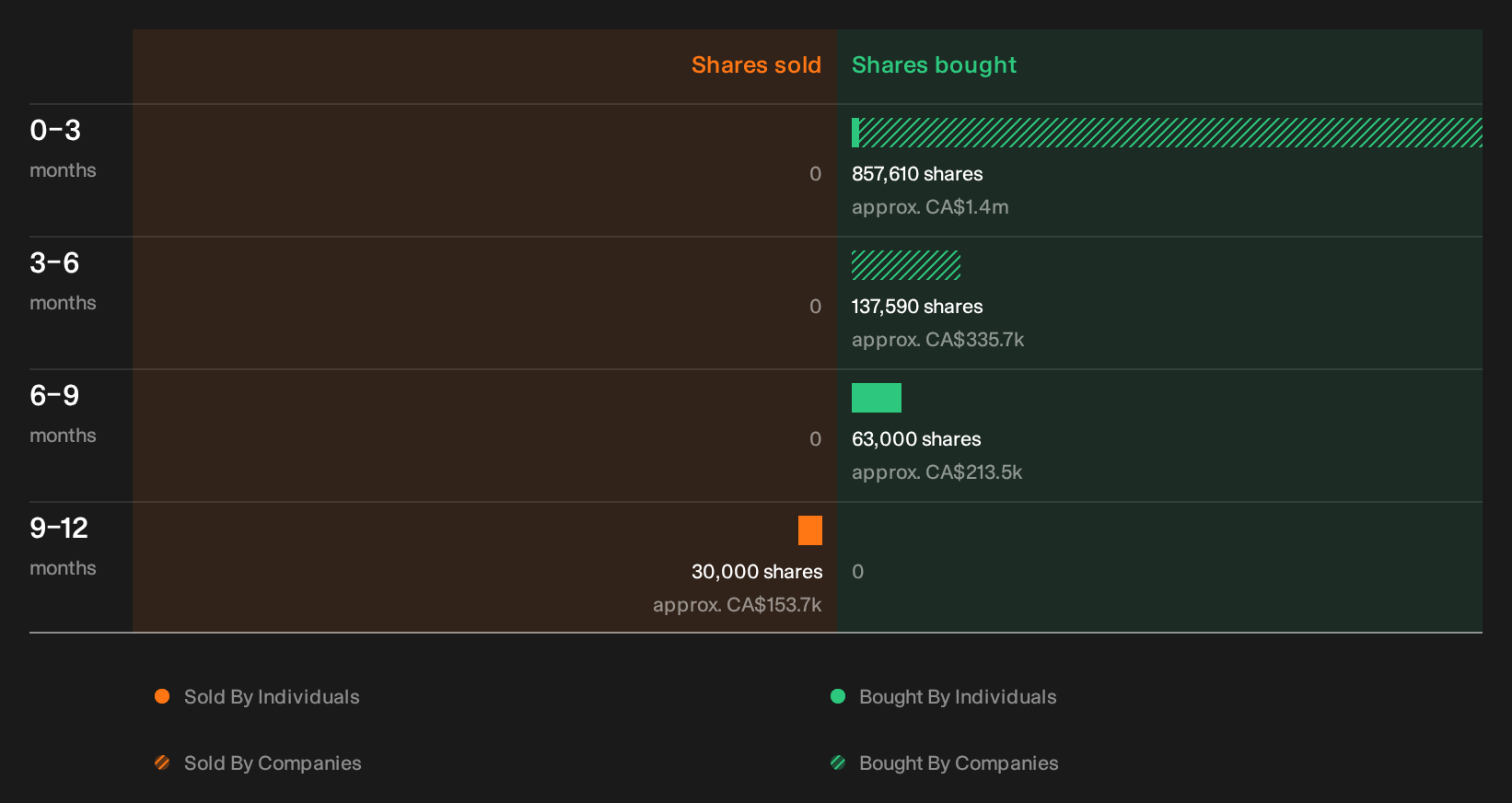Click the striped 0-3 months bought bar

pos(1170,133)
